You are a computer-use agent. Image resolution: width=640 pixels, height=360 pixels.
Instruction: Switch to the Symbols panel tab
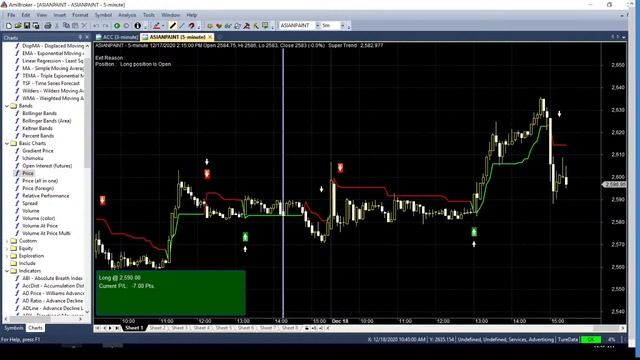click(13, 328)
